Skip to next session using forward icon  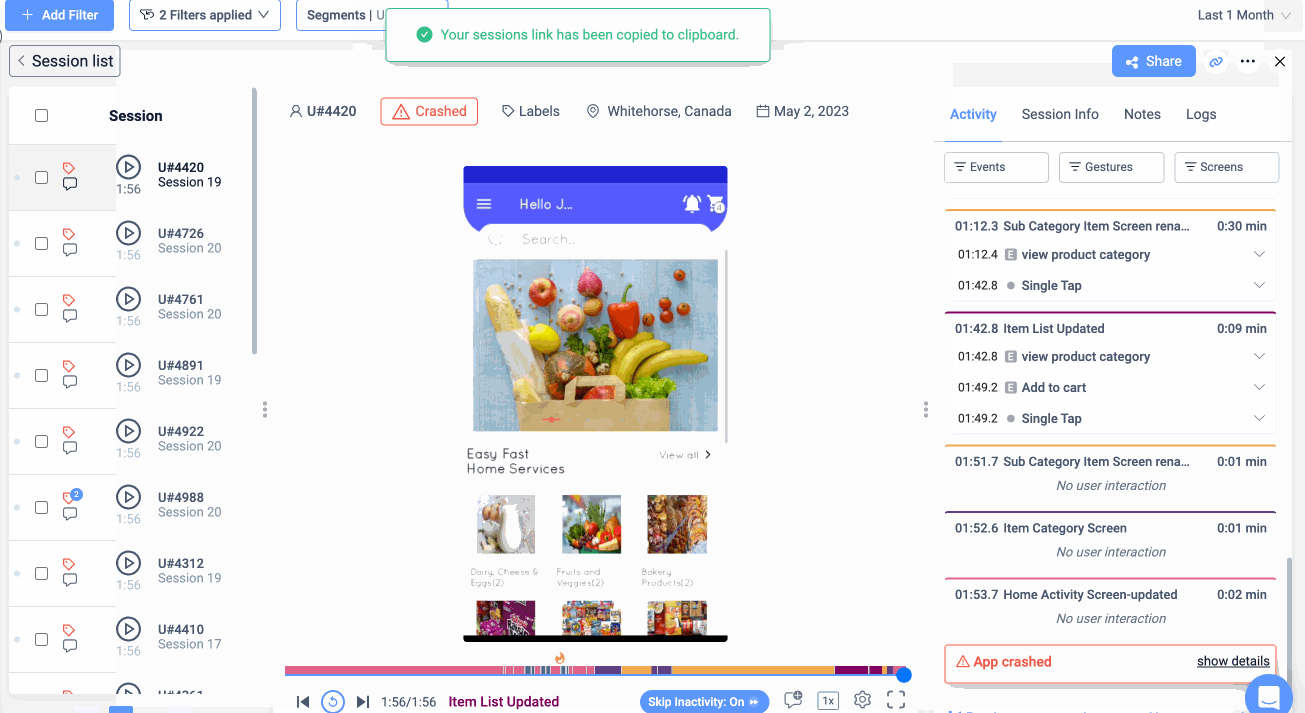[x=363, y=701]
